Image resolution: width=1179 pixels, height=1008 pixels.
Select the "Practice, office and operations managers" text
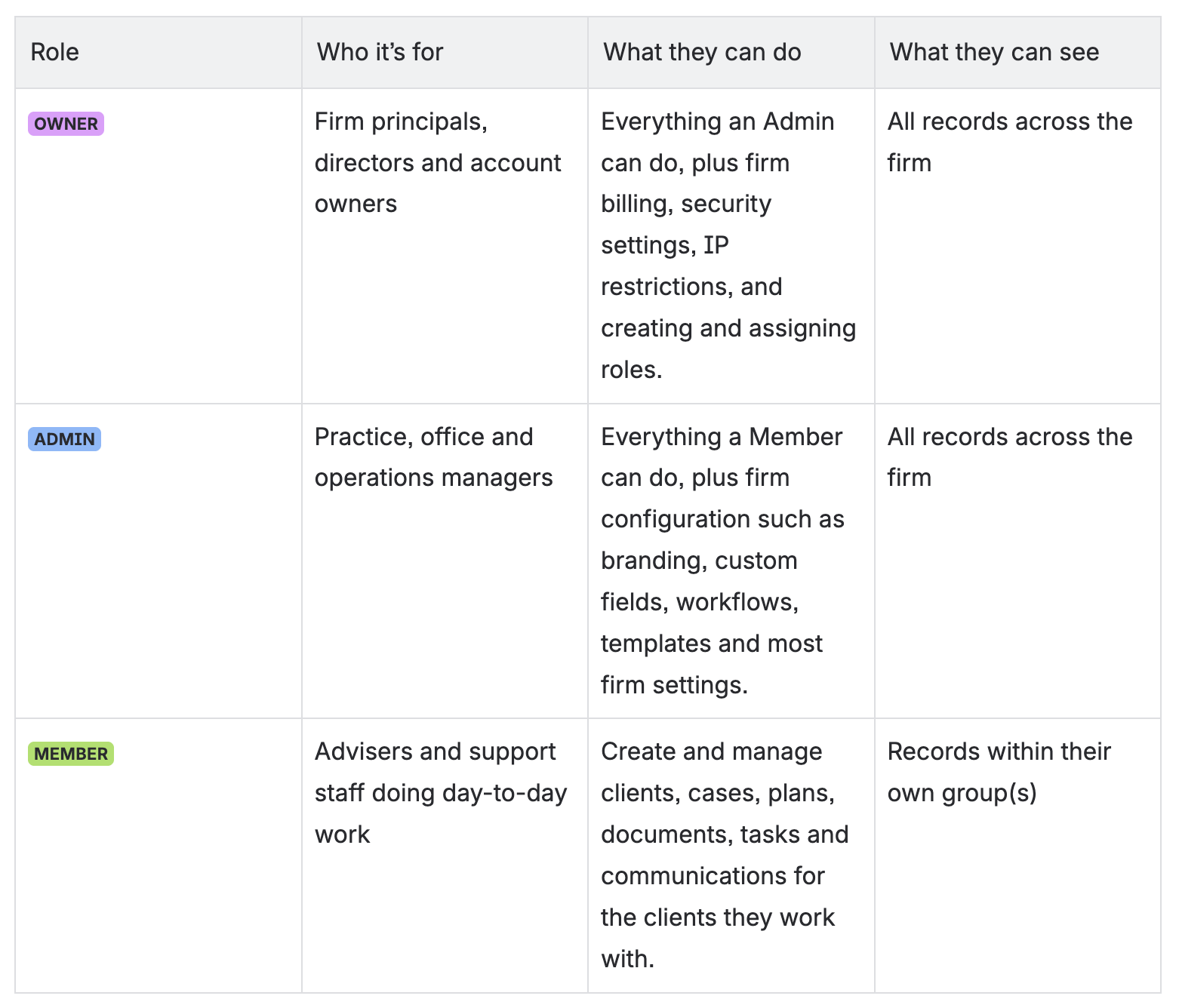point(433,457)
